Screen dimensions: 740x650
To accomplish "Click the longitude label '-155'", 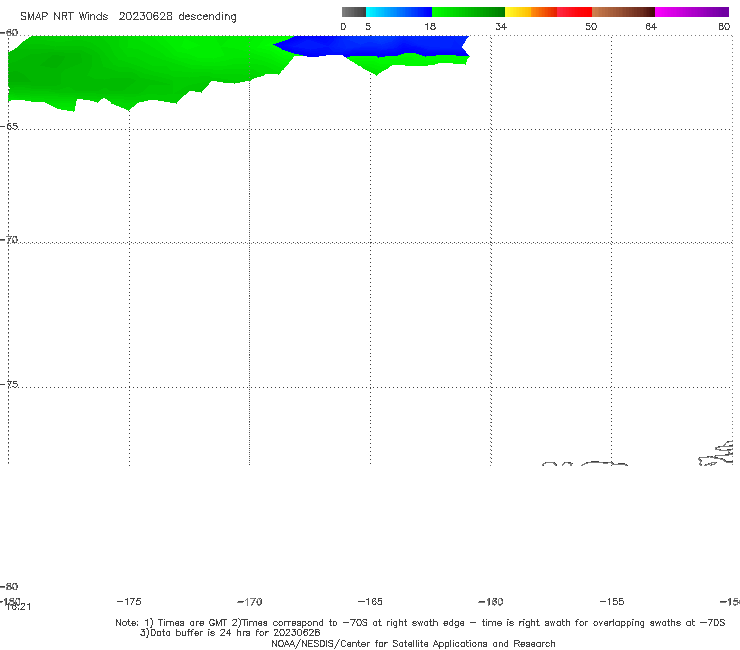I will coord(612,601).
